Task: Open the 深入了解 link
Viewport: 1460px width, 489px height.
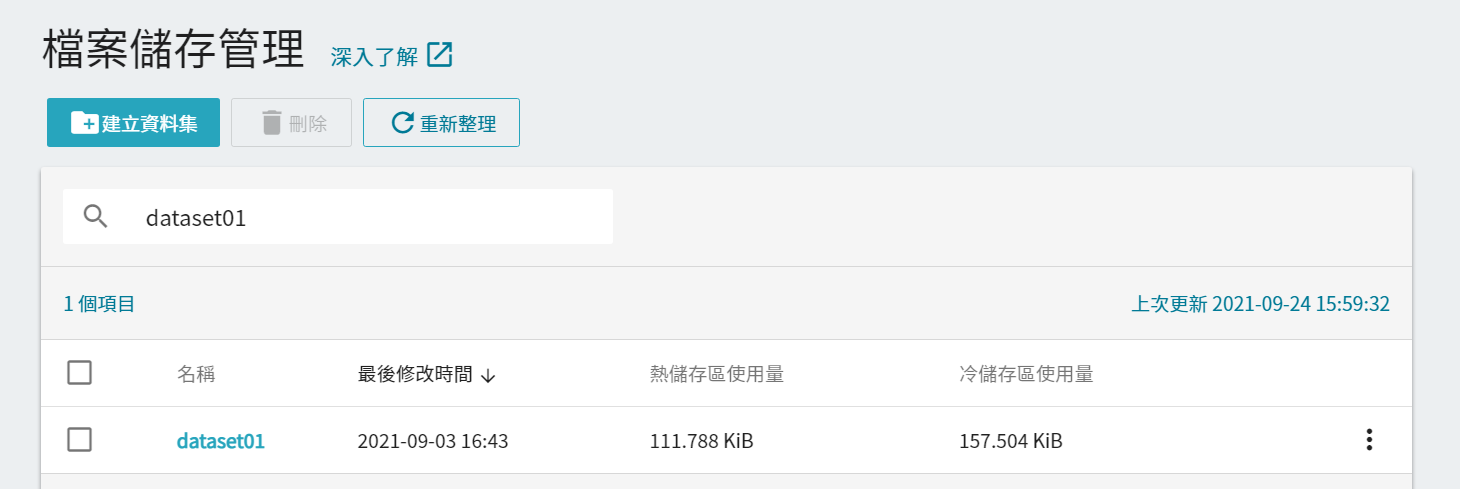Action: point(374,56)
